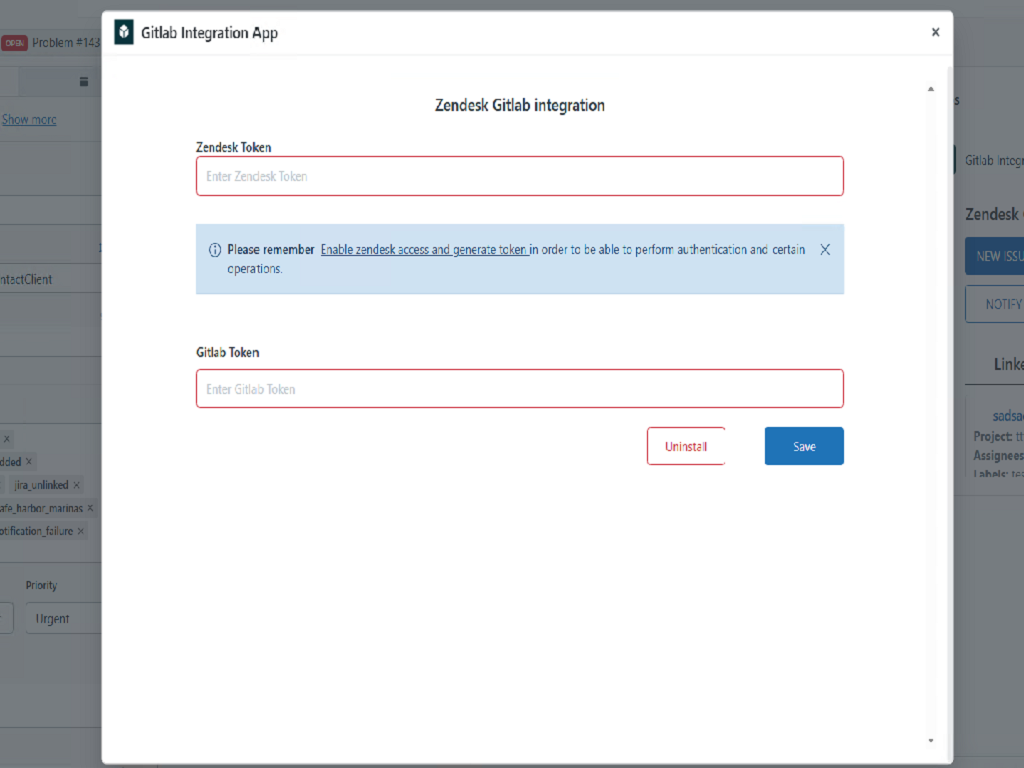Screen dimensions: 1024x768
Task: Click the scrollbar up arrow in modal
Action: point(930,88)
